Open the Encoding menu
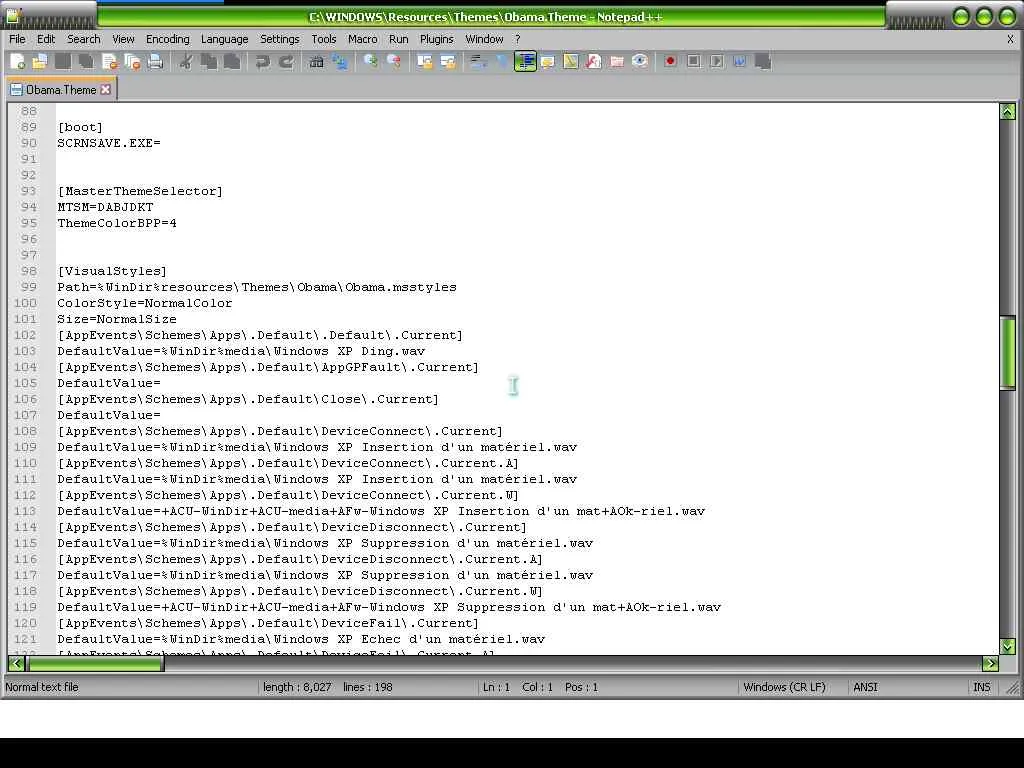 (x=167, y=39)
